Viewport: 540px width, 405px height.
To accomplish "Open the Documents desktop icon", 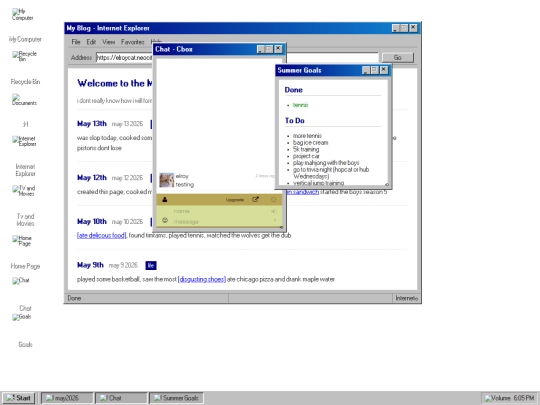I will point(24,100).
